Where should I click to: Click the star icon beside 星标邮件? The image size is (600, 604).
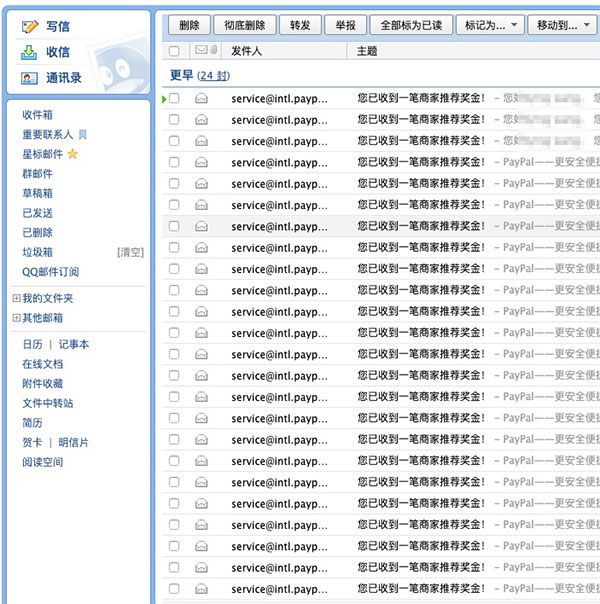pyautogui.click(x=72, y=154)
